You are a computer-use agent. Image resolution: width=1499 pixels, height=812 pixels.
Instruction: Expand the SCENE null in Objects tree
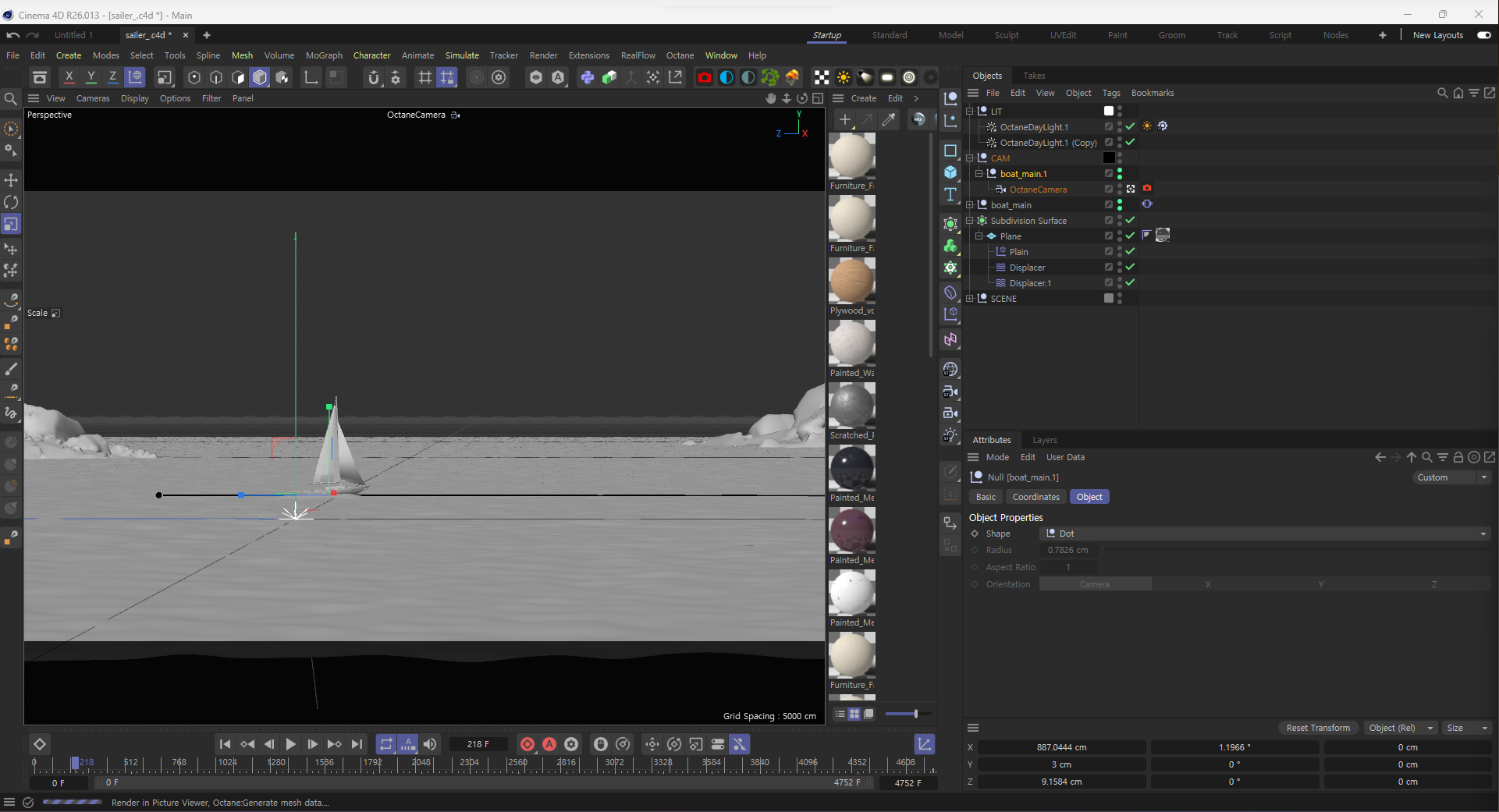[970, 299]
